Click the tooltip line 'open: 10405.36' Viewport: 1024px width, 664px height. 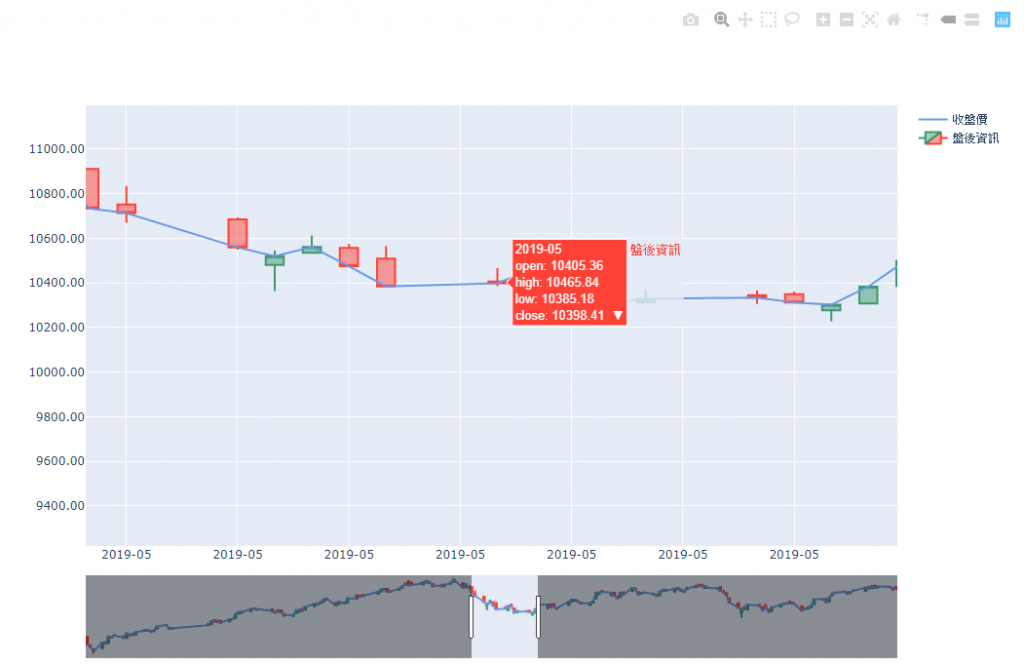[559, 266]
